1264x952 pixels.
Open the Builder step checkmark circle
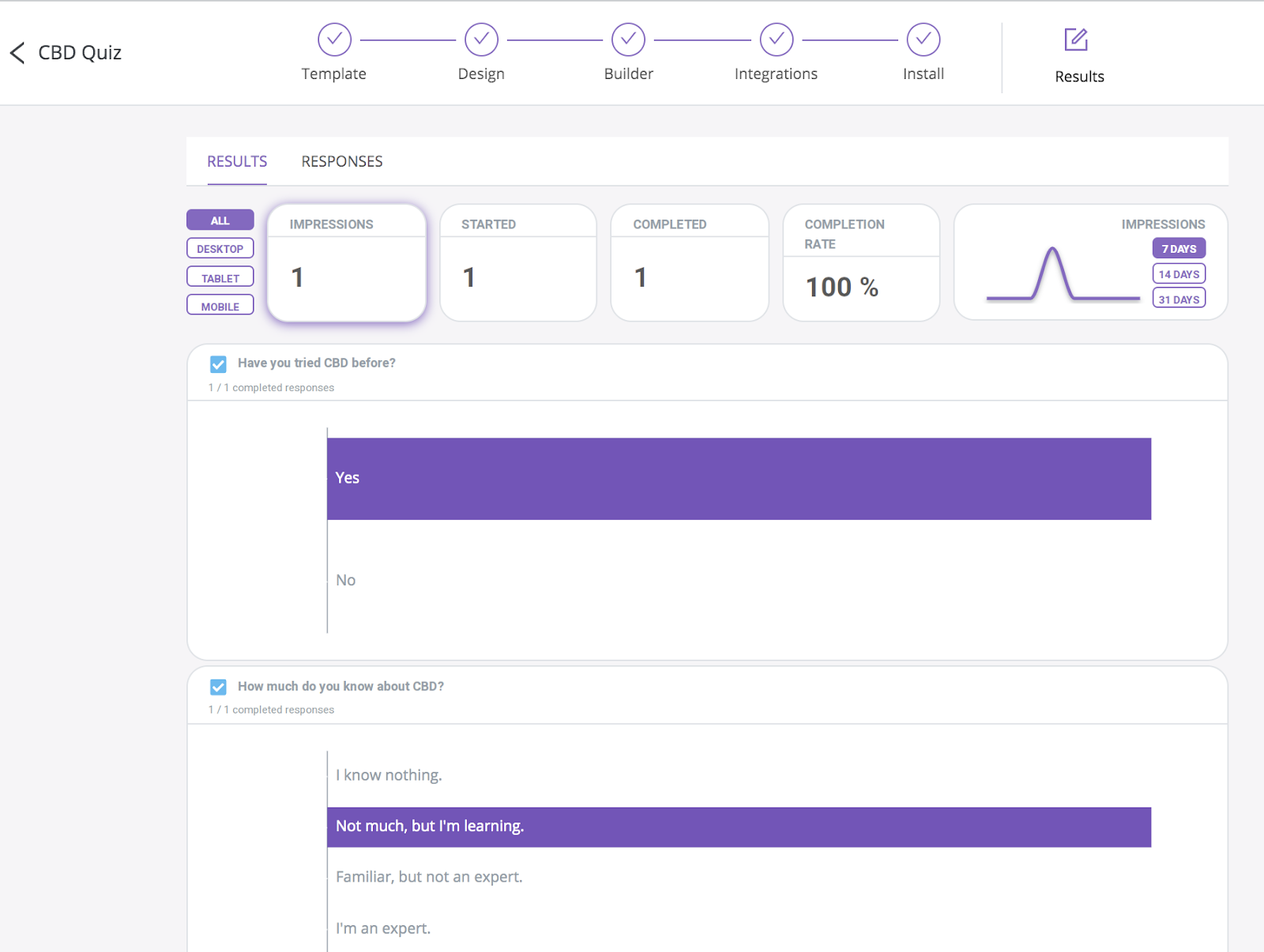(x=629, y=40)
